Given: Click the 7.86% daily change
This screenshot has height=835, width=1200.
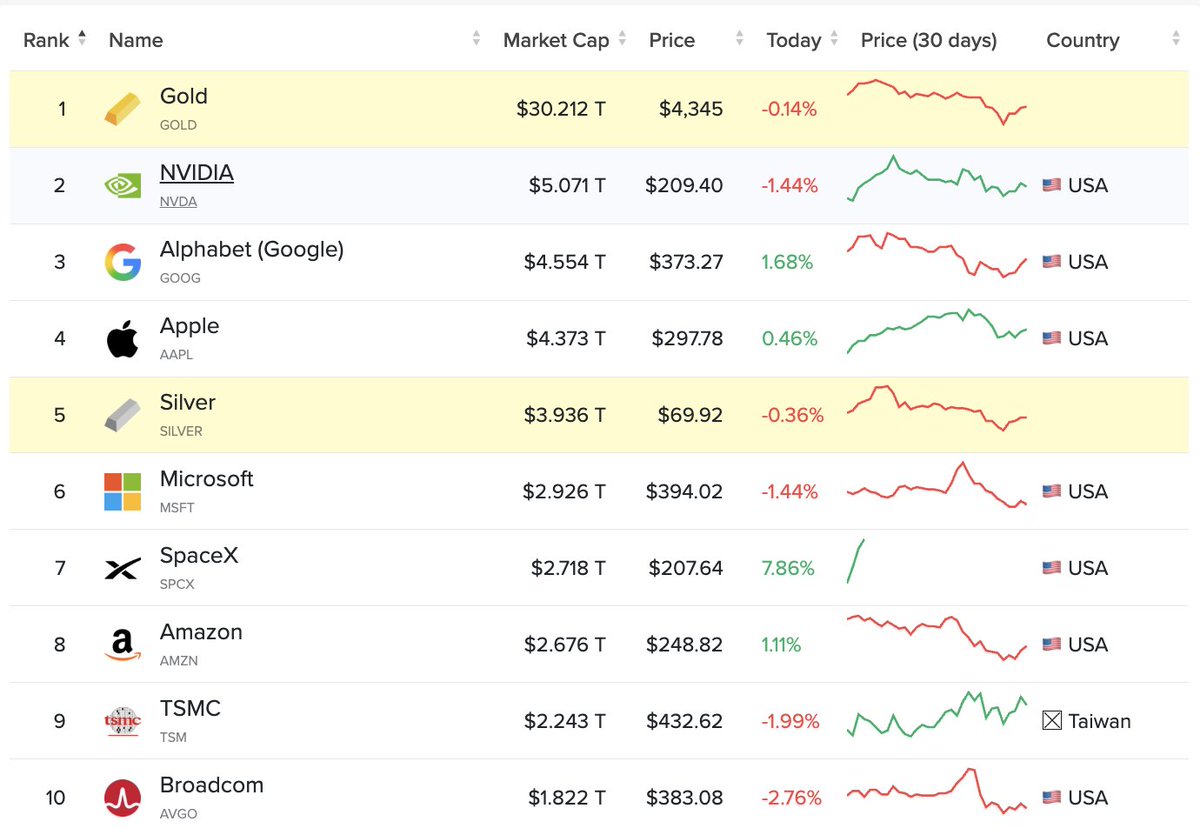Looking at the screenshot, I should coord(788,568).
